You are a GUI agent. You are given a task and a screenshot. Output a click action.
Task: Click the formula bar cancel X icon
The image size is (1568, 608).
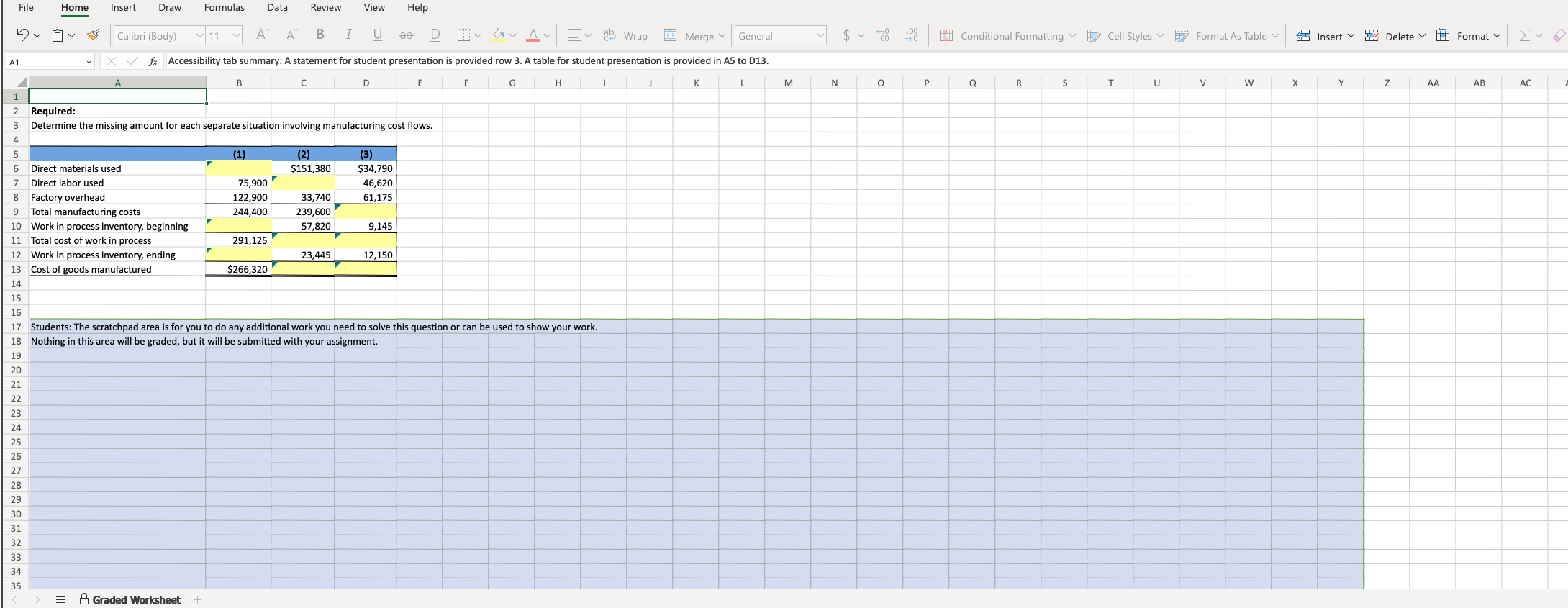(112, 61)
